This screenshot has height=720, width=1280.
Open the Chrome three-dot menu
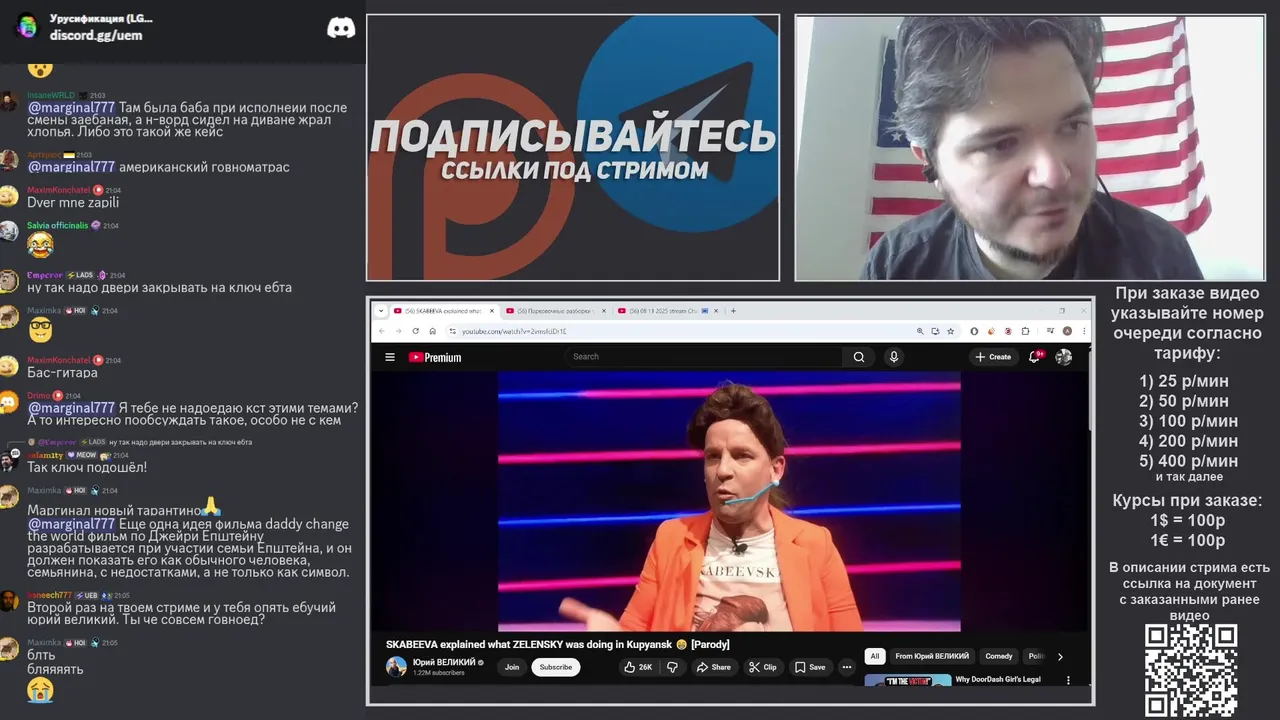[1084, 331]
